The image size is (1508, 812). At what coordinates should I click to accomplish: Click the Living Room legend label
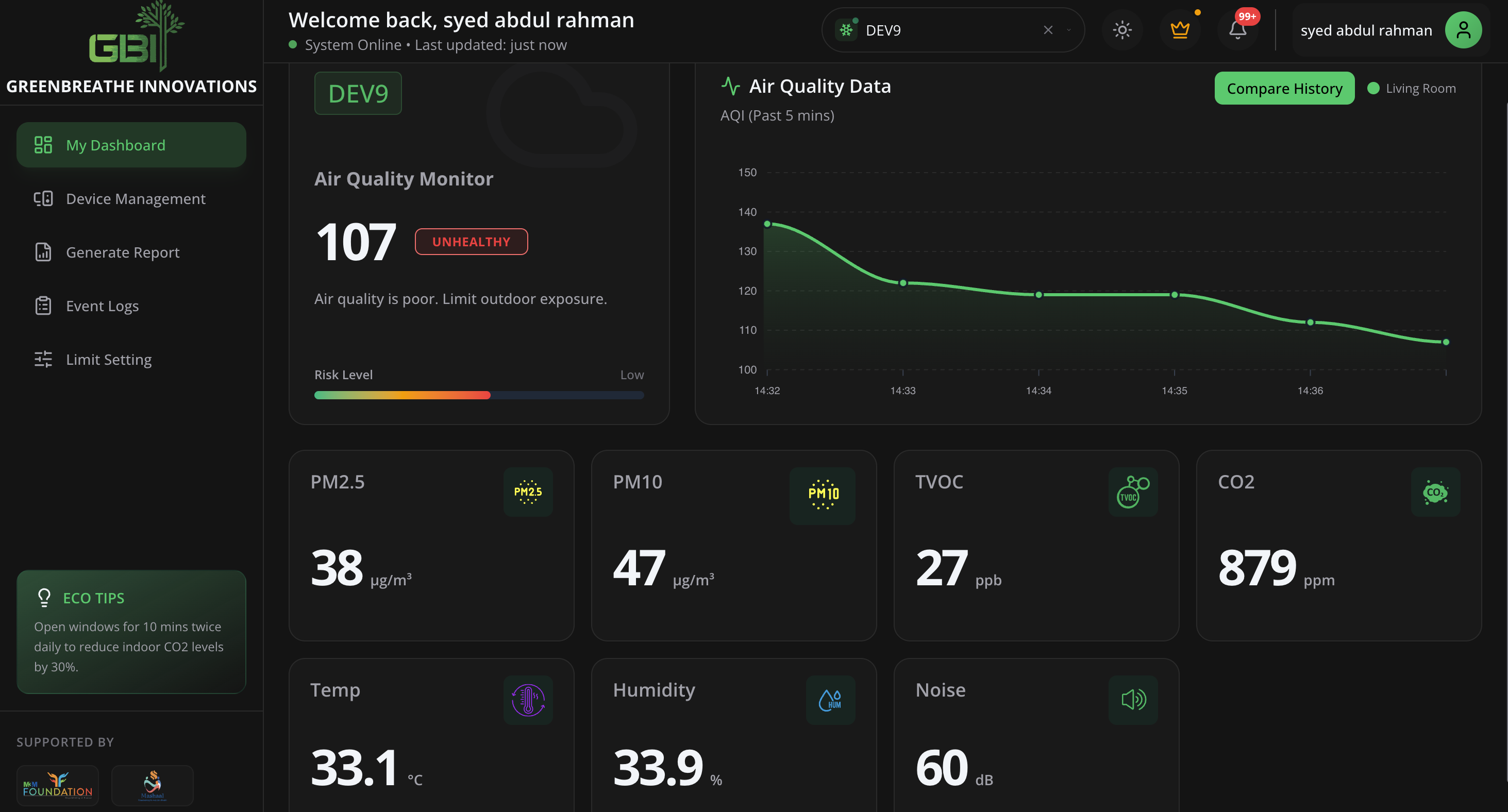[1420, 89]
